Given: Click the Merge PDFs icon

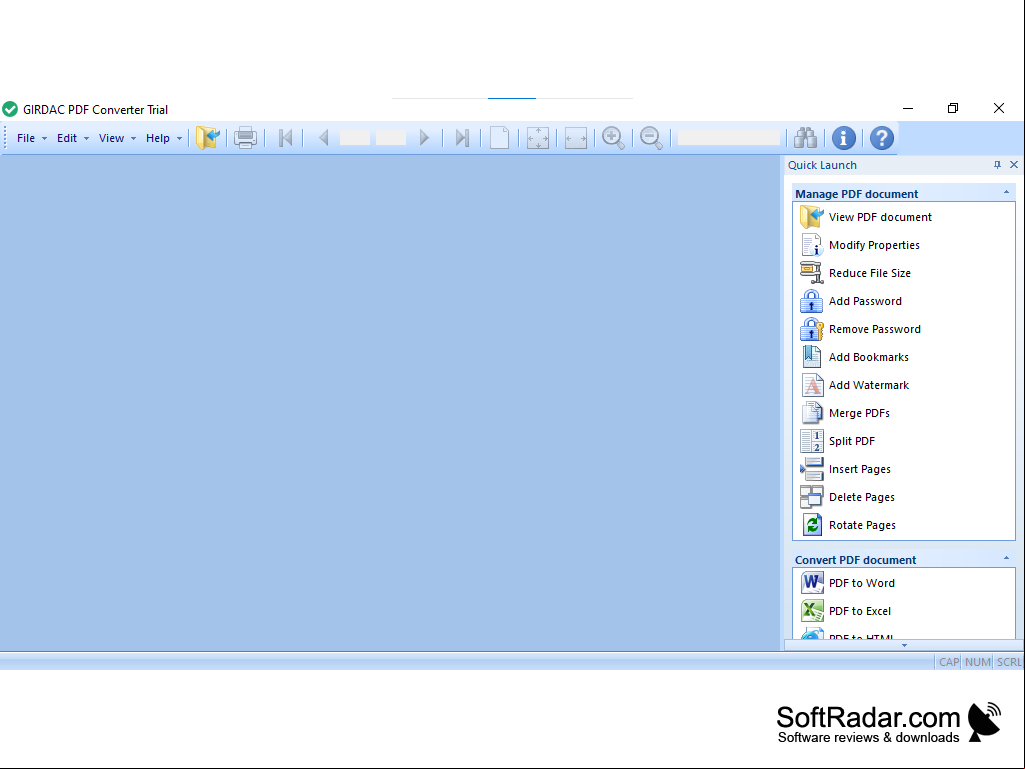Looking at the screenshot, I should 811,413.
